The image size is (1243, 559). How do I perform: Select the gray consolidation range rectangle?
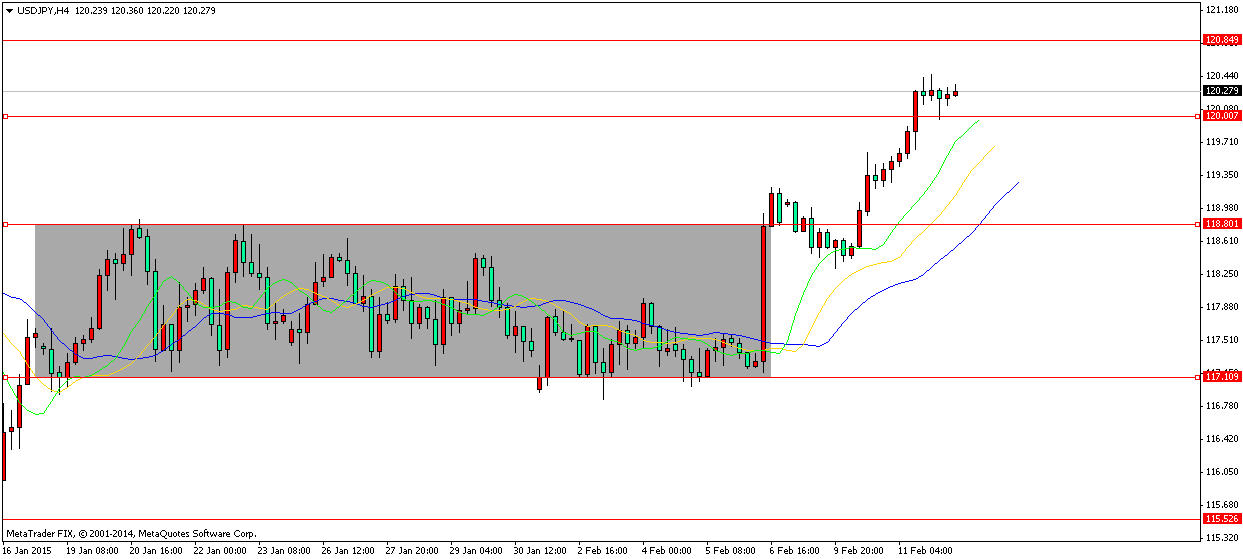[x=400, y=250]
